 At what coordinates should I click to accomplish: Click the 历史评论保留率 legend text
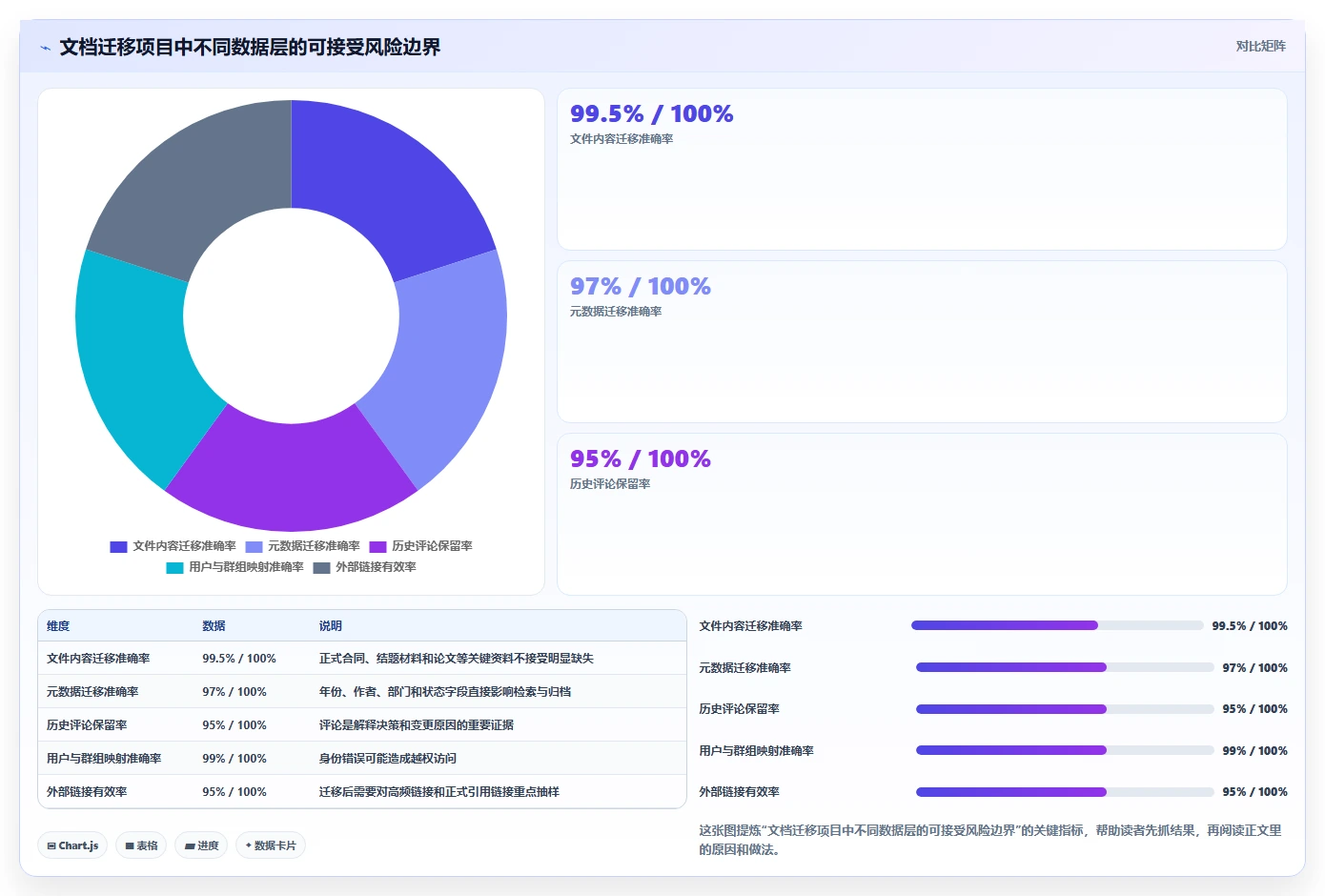[432, 546]
